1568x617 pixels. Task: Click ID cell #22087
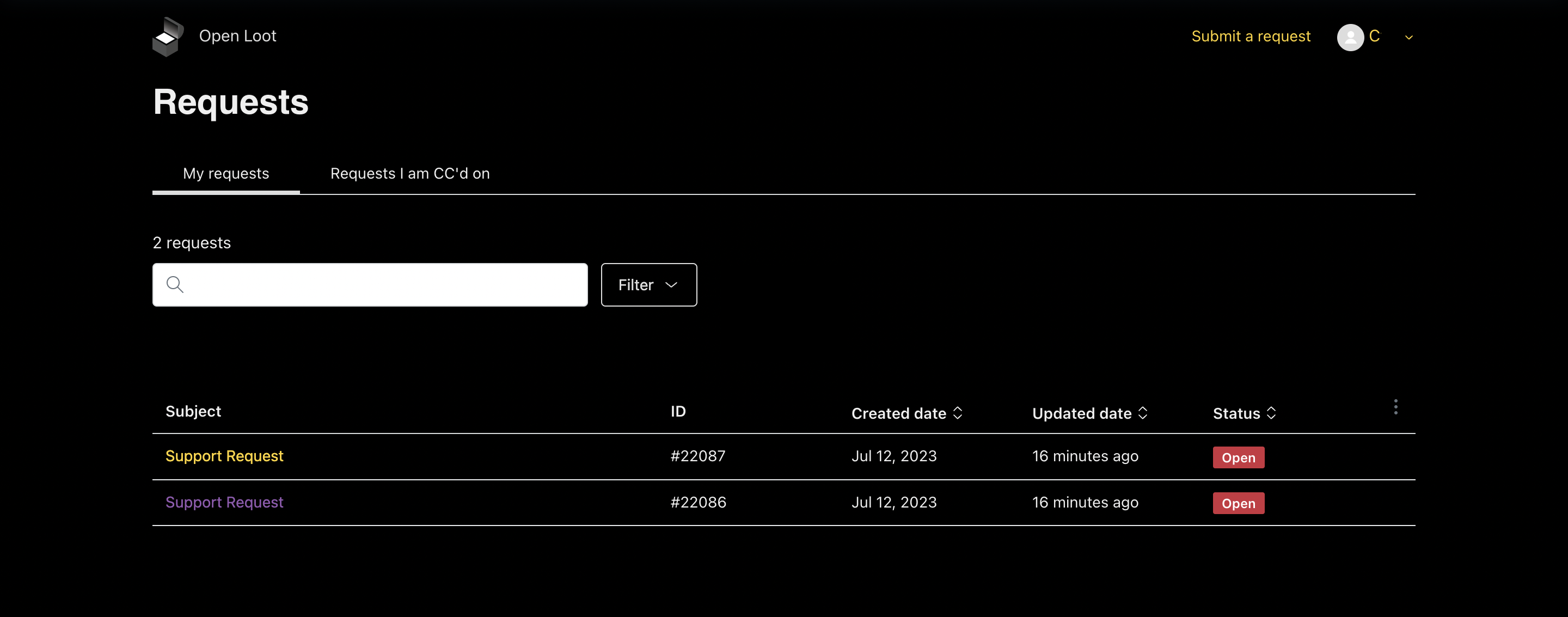(697, 456)
